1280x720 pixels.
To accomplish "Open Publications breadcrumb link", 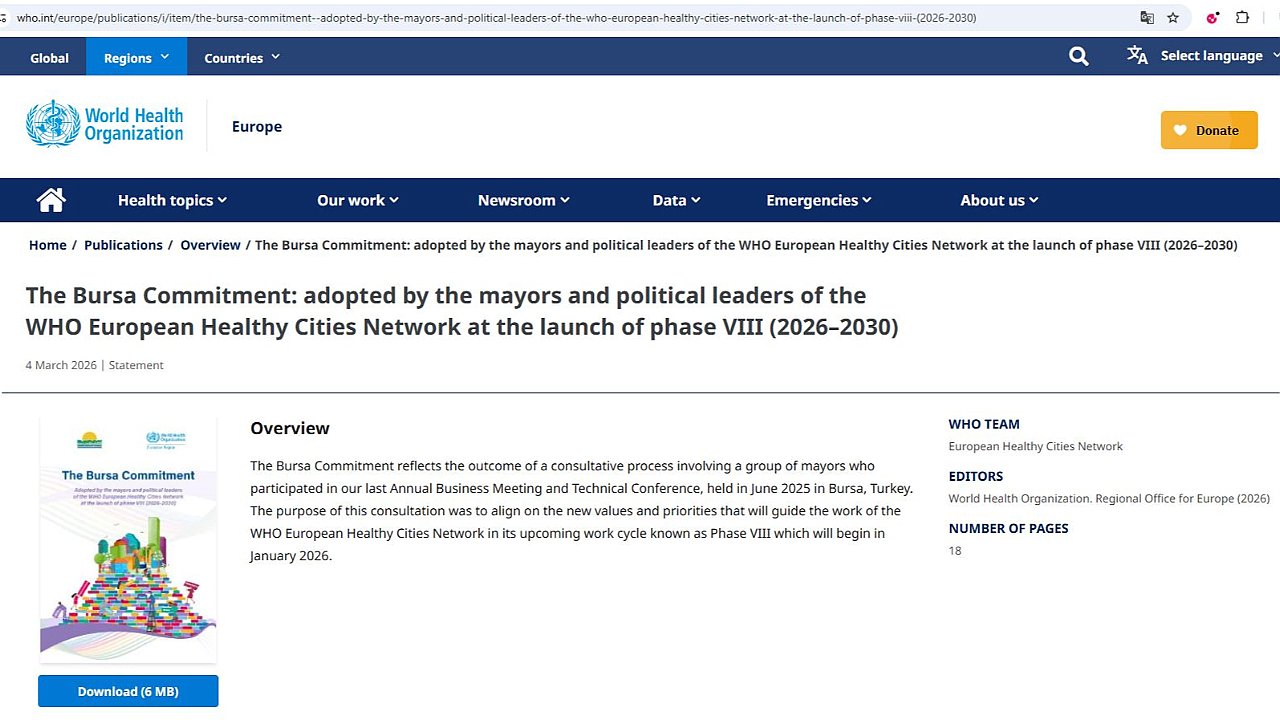I will (123, 245).
